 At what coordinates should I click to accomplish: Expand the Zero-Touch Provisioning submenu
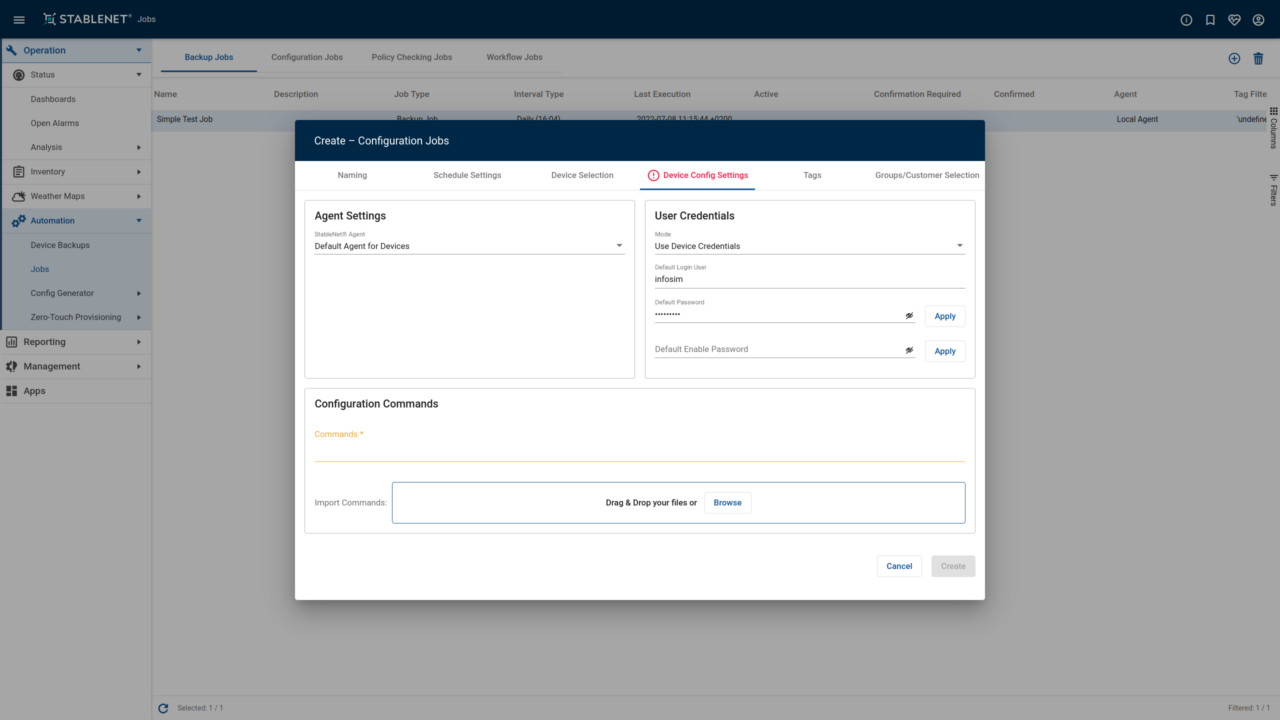[x=138, y=317]
